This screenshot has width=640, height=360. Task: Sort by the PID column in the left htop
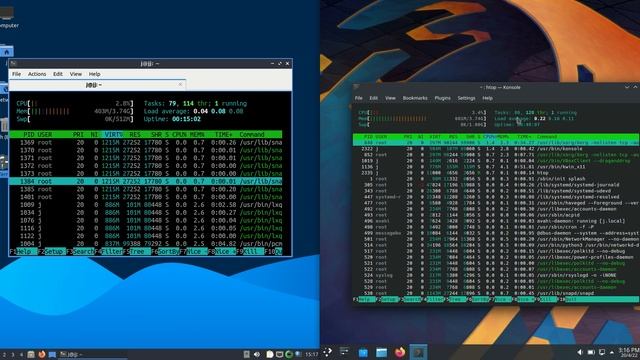[x=29, y=134]
